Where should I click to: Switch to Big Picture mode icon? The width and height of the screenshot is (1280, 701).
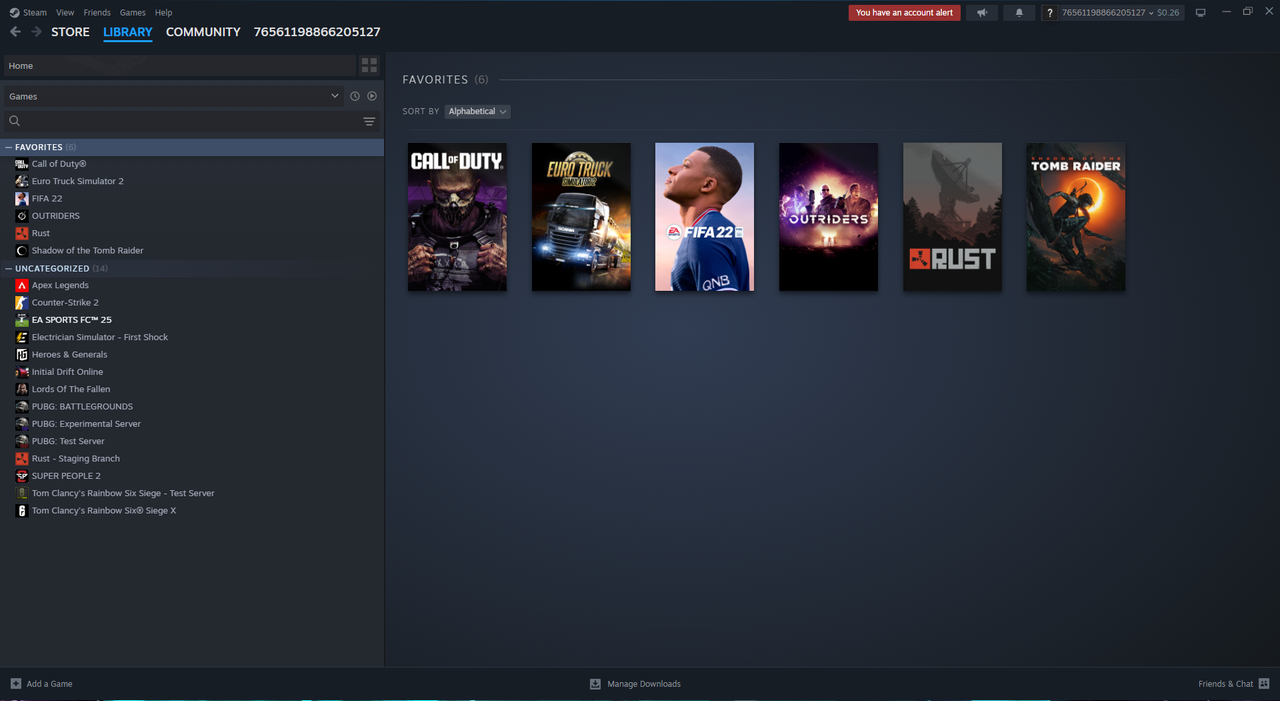pyautogui.click(x=1201, y=13)
